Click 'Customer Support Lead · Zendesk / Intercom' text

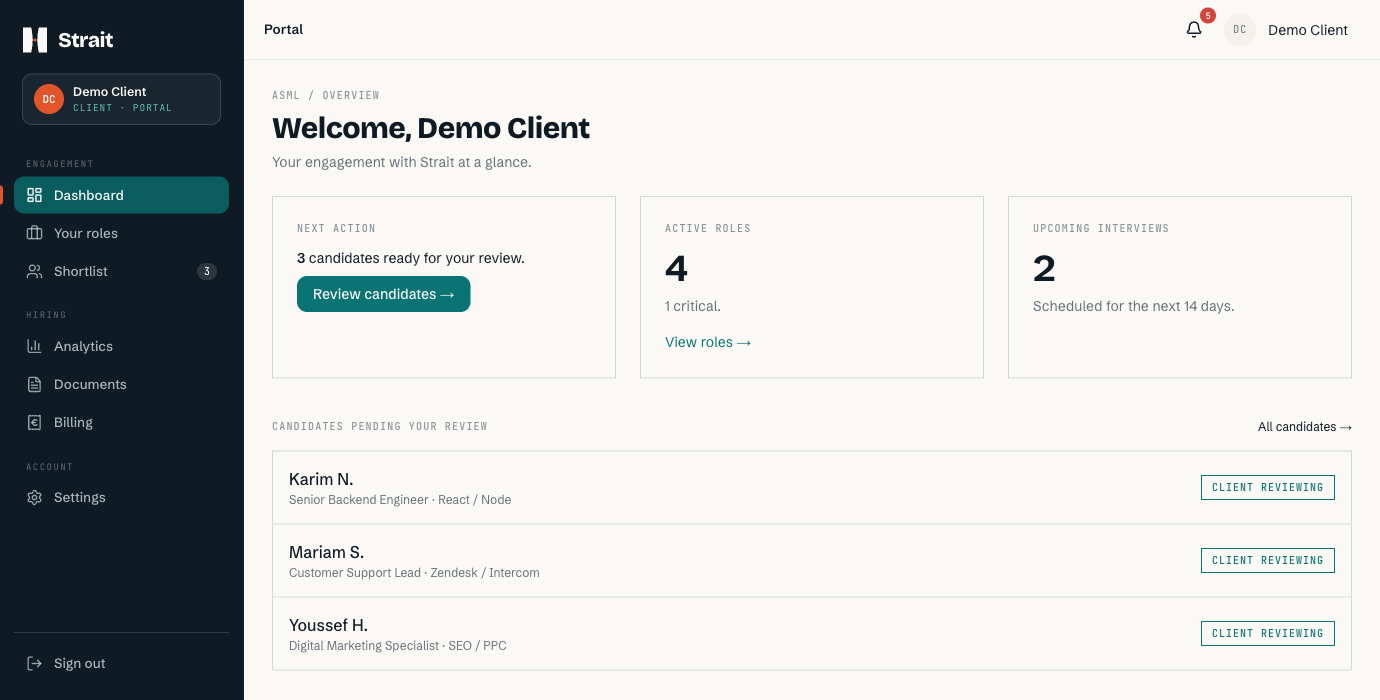[414, 573]
